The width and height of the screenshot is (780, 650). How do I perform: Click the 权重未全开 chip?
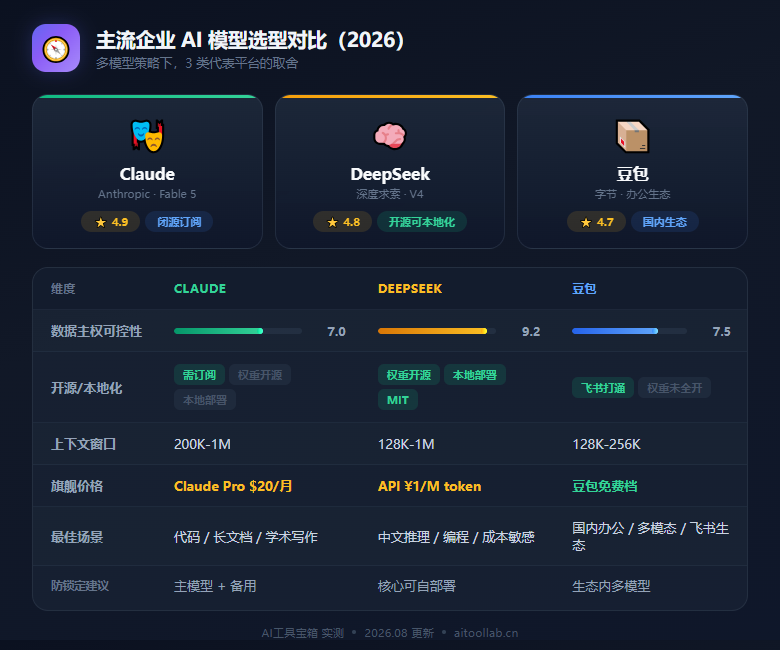(675, 388)
